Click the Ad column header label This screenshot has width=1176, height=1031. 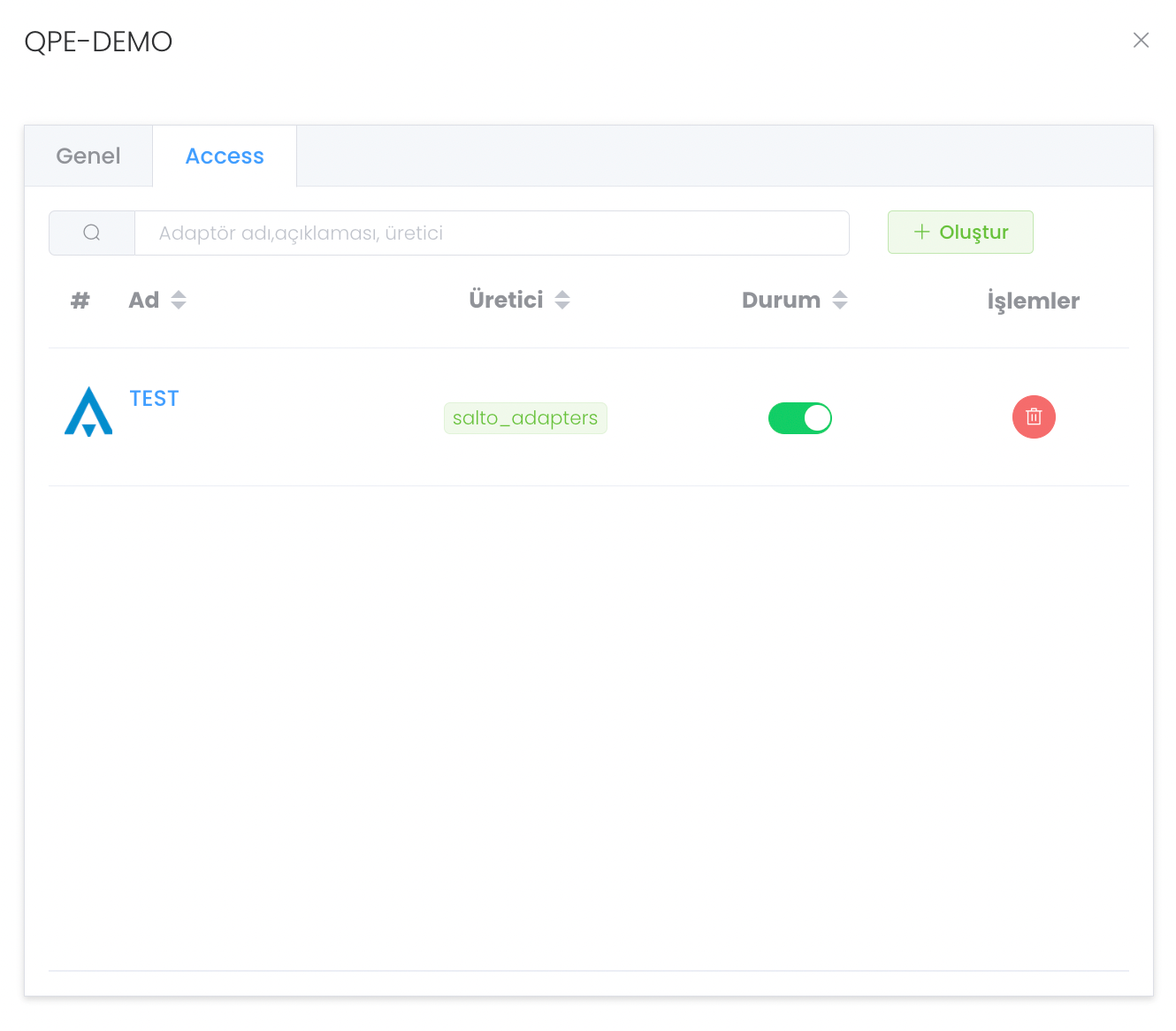click(x=144, y=301)
